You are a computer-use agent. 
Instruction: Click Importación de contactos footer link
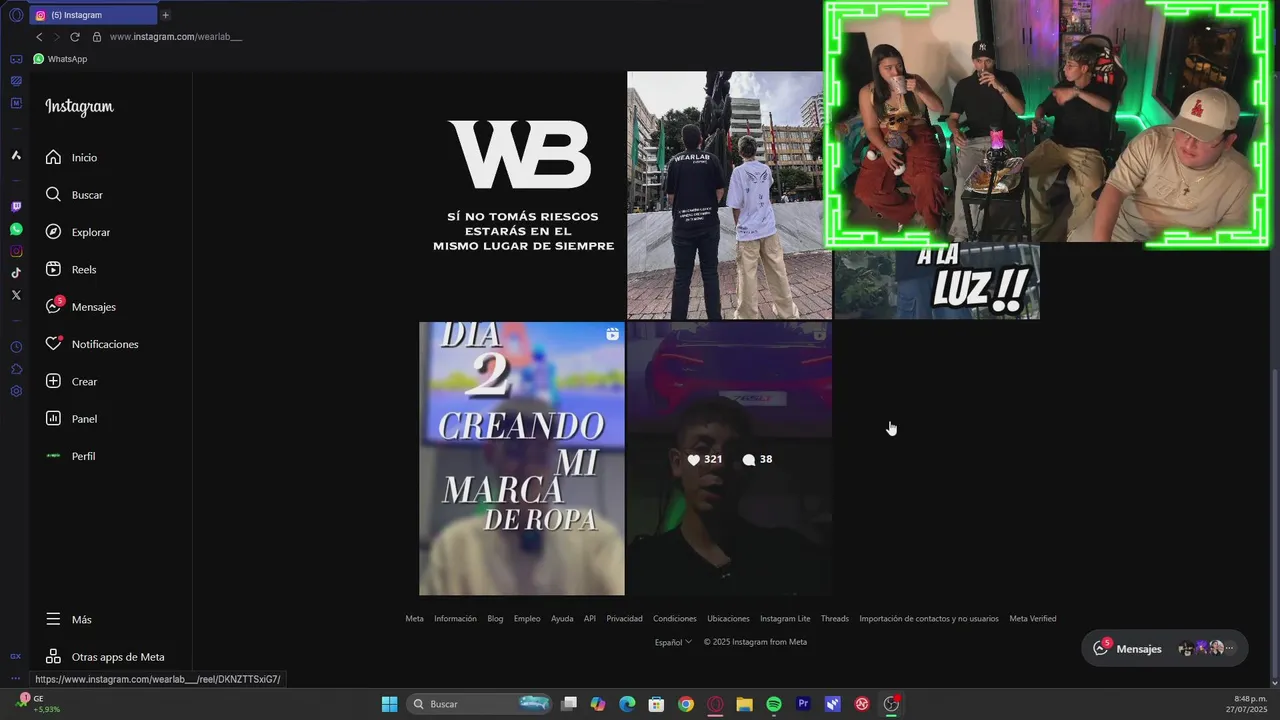click(929, 619)
